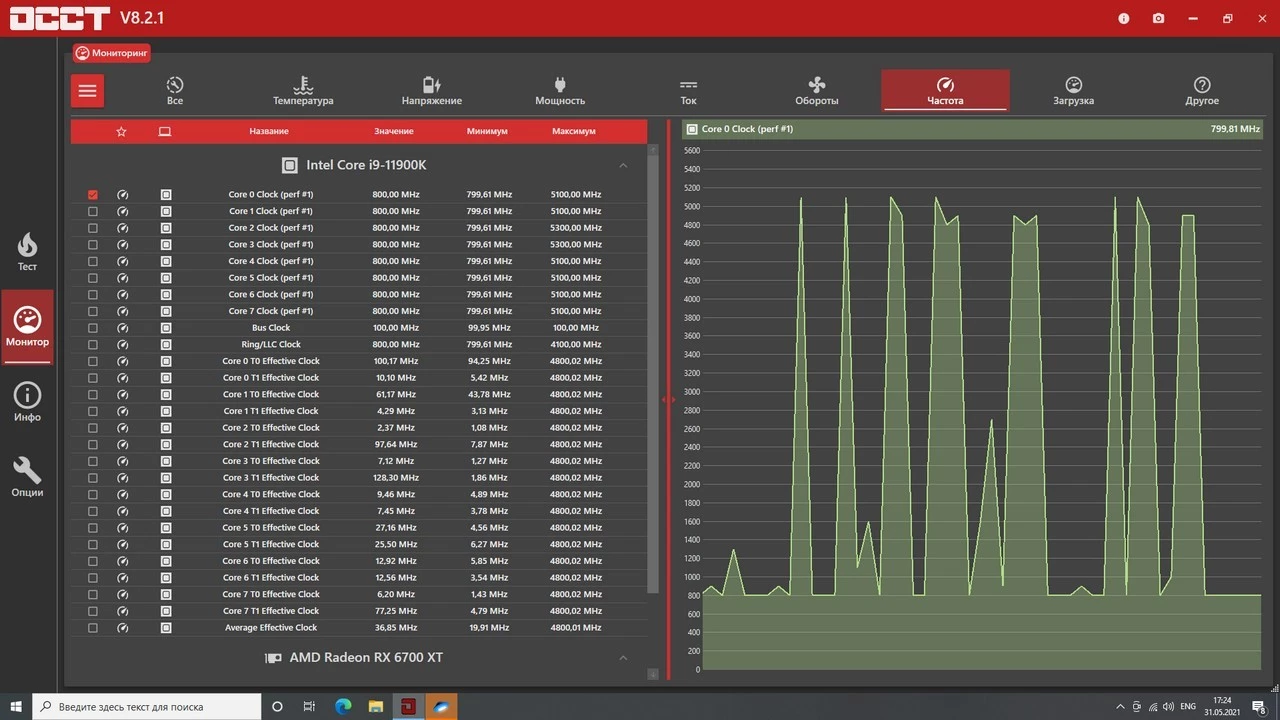
Task: Click chip icon in Ring/LLC Clock row
Action: click(x=166, y=344)
